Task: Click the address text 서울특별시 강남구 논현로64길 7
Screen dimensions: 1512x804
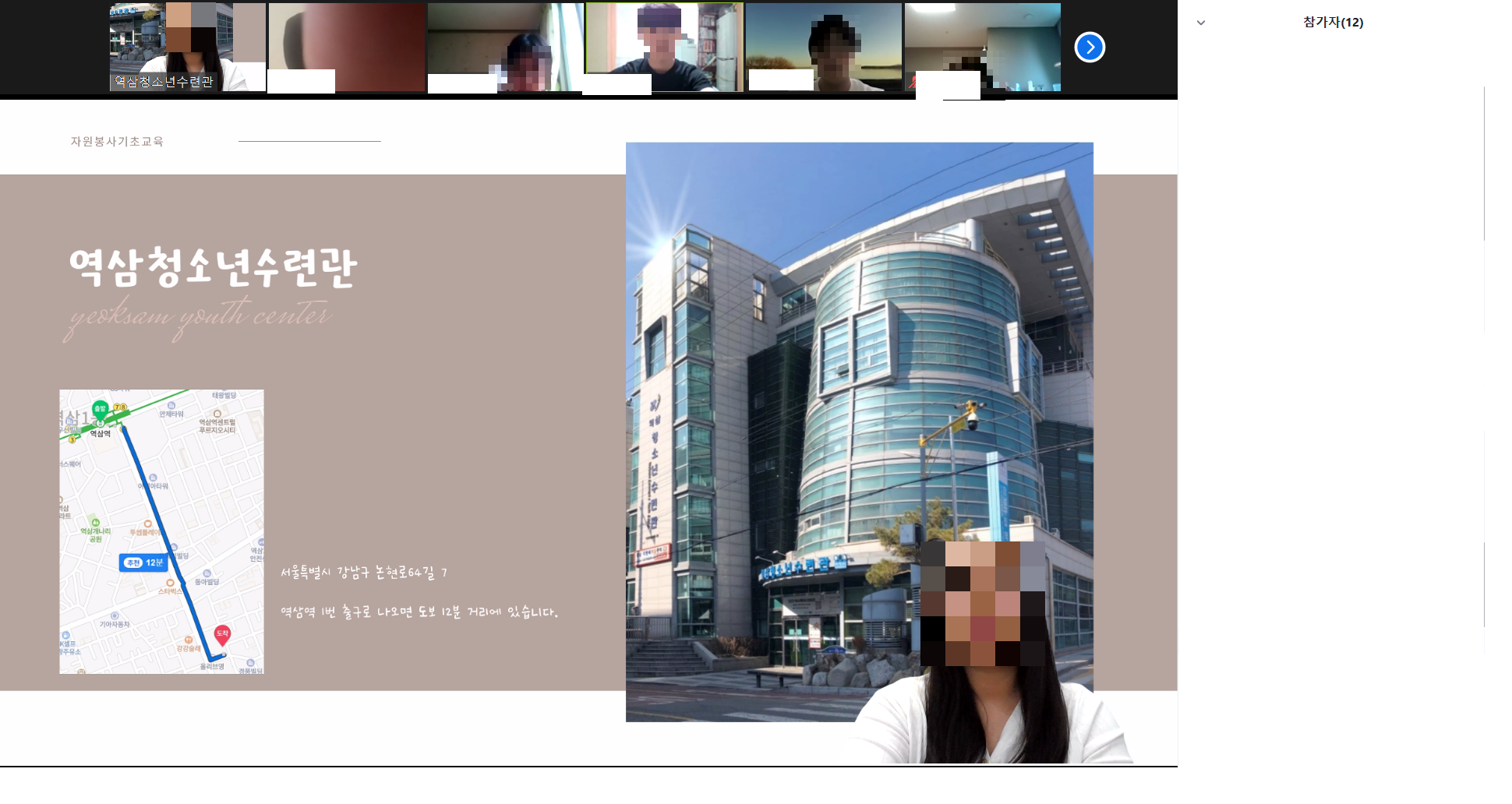Action: pyautogui.click(x=364, y=573)
